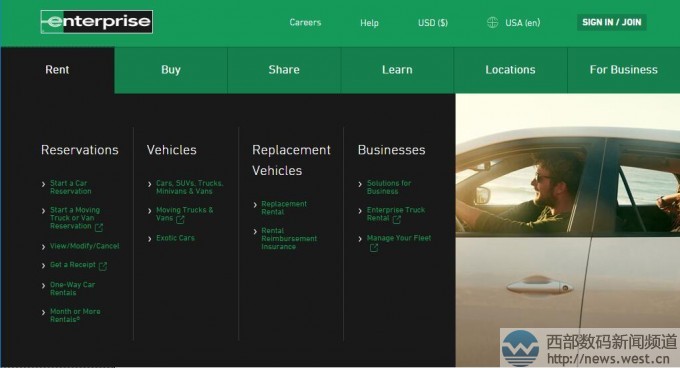Click the SIGN IN / JOIN button

[611, 22]
